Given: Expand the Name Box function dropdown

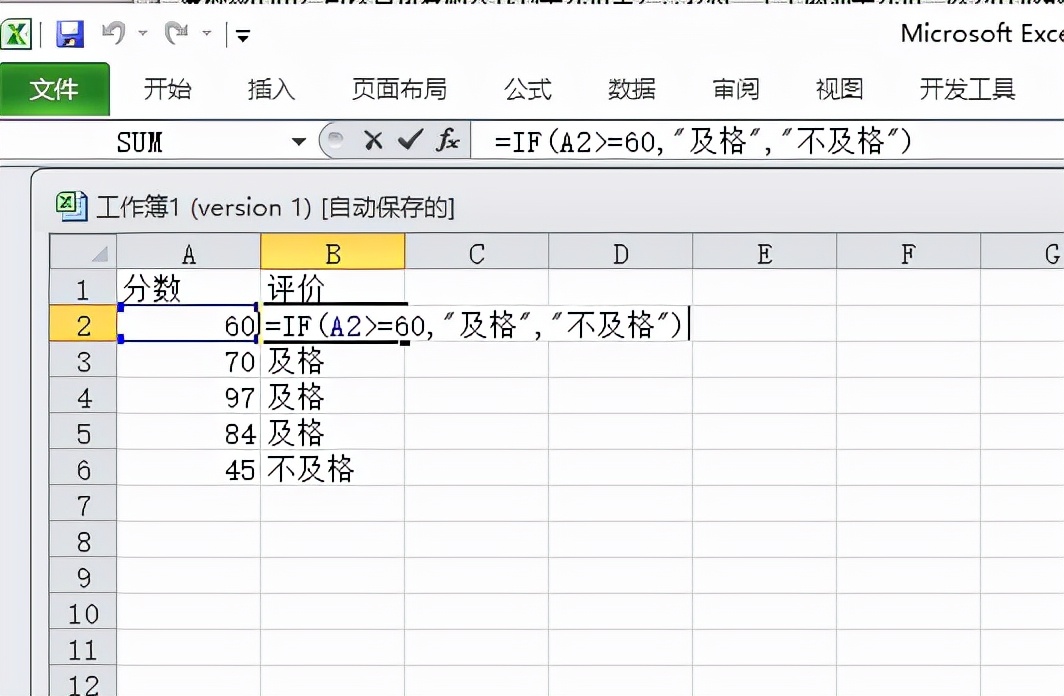Looking at the screenshot, I should pos(299,142).
